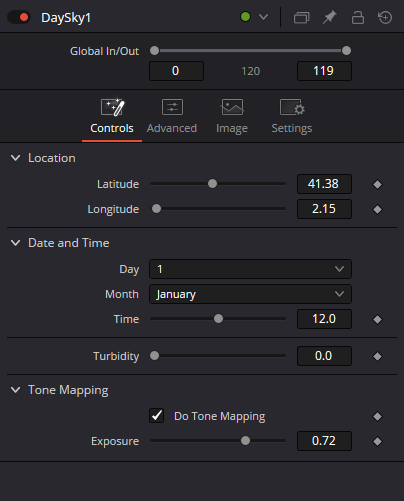Click the Turbidity value field 0.0
The image size is (404, 501).
(324, 356)
